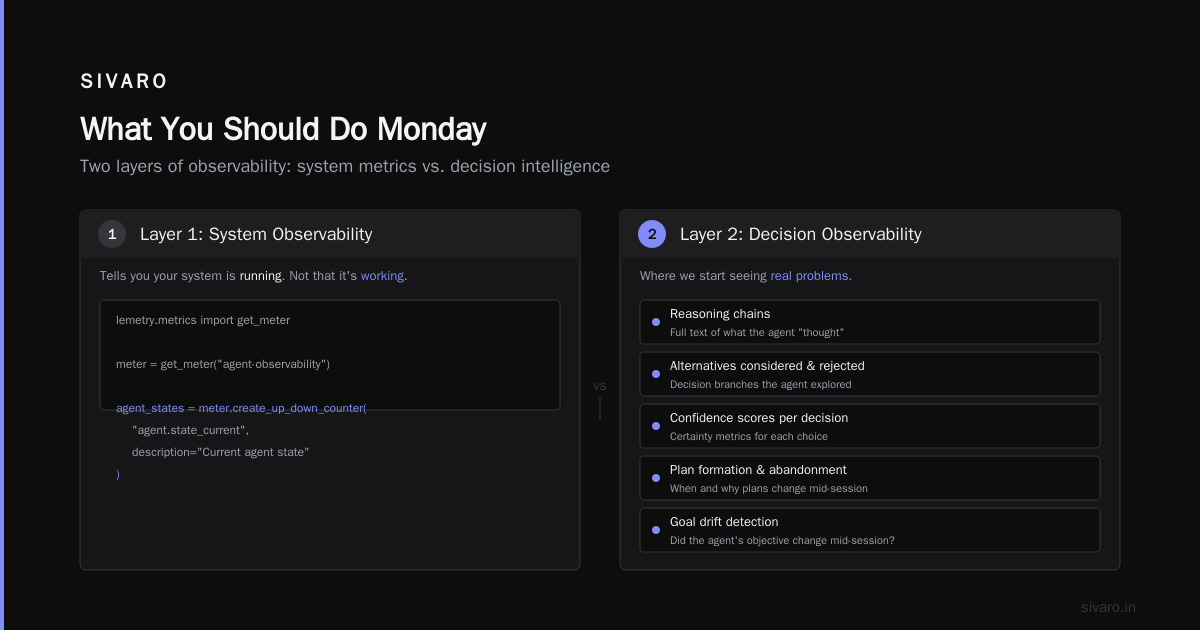The width and height of the screenshot is (1200, 630).
Task: Click 'When and why plans change mid-session'
Action: [769, 488]
